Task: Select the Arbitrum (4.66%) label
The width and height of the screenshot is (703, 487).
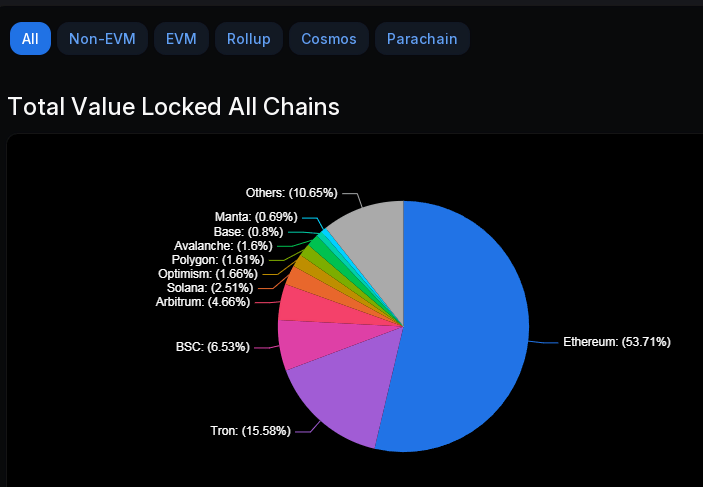Action: (203, 301)
